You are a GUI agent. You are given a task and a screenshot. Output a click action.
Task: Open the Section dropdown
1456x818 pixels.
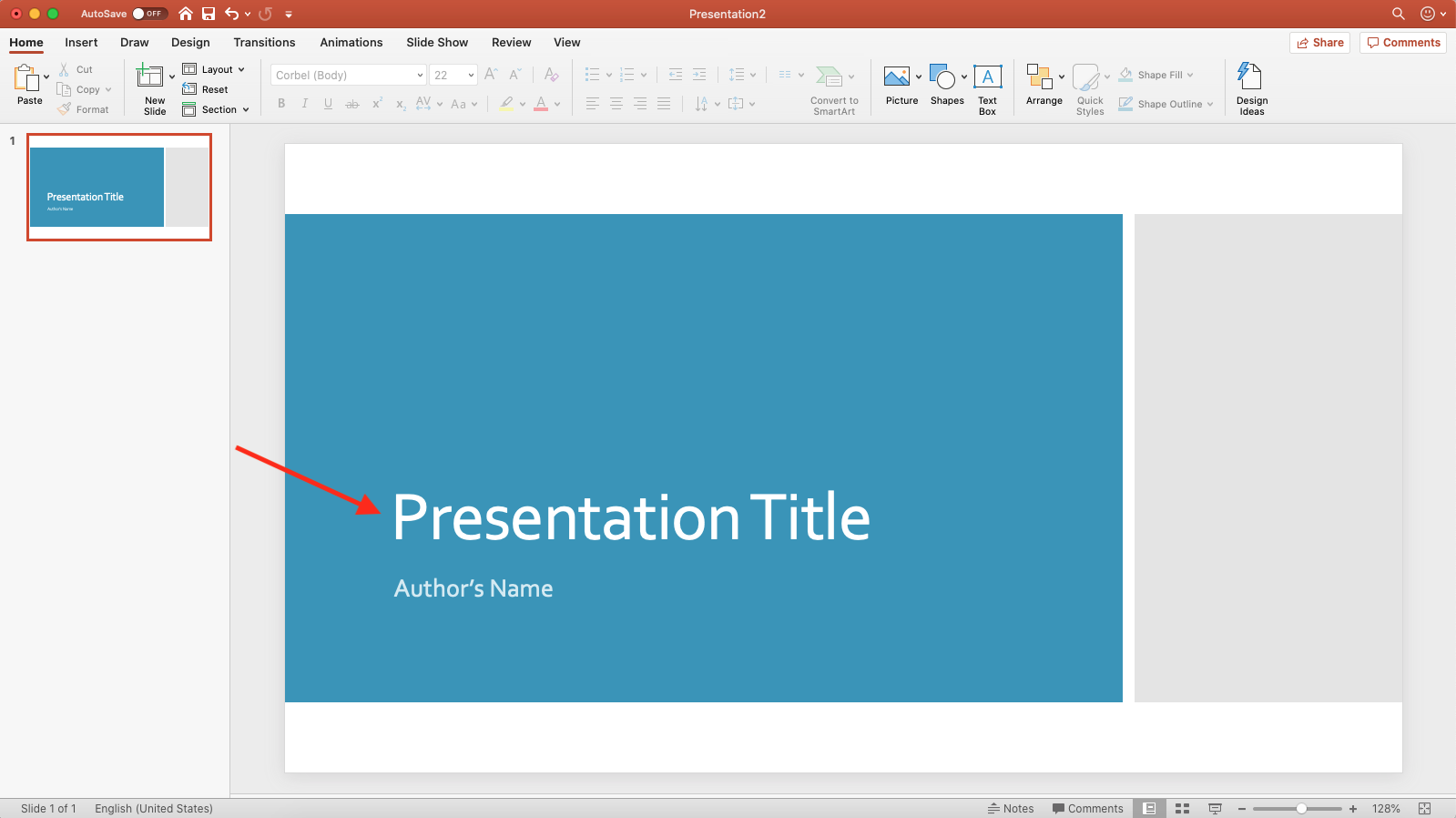[216, 109]
